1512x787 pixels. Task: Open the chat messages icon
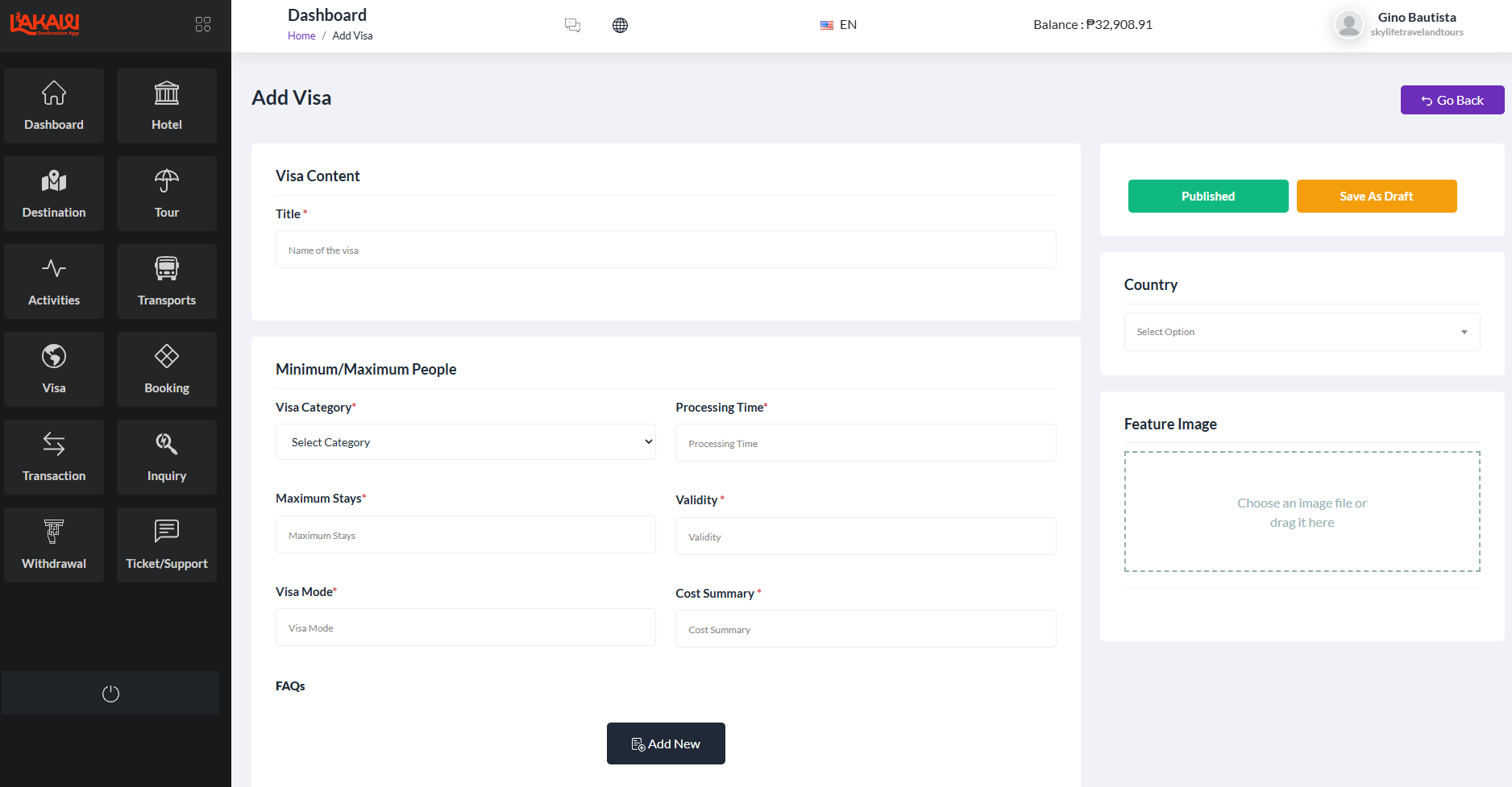coord(572,25)
